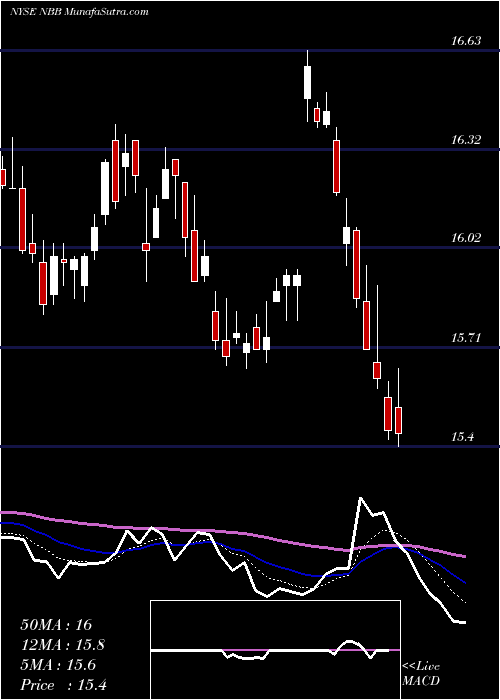Click the 16.63 price level label
The image size is (500, 700).
click(466, 42)
